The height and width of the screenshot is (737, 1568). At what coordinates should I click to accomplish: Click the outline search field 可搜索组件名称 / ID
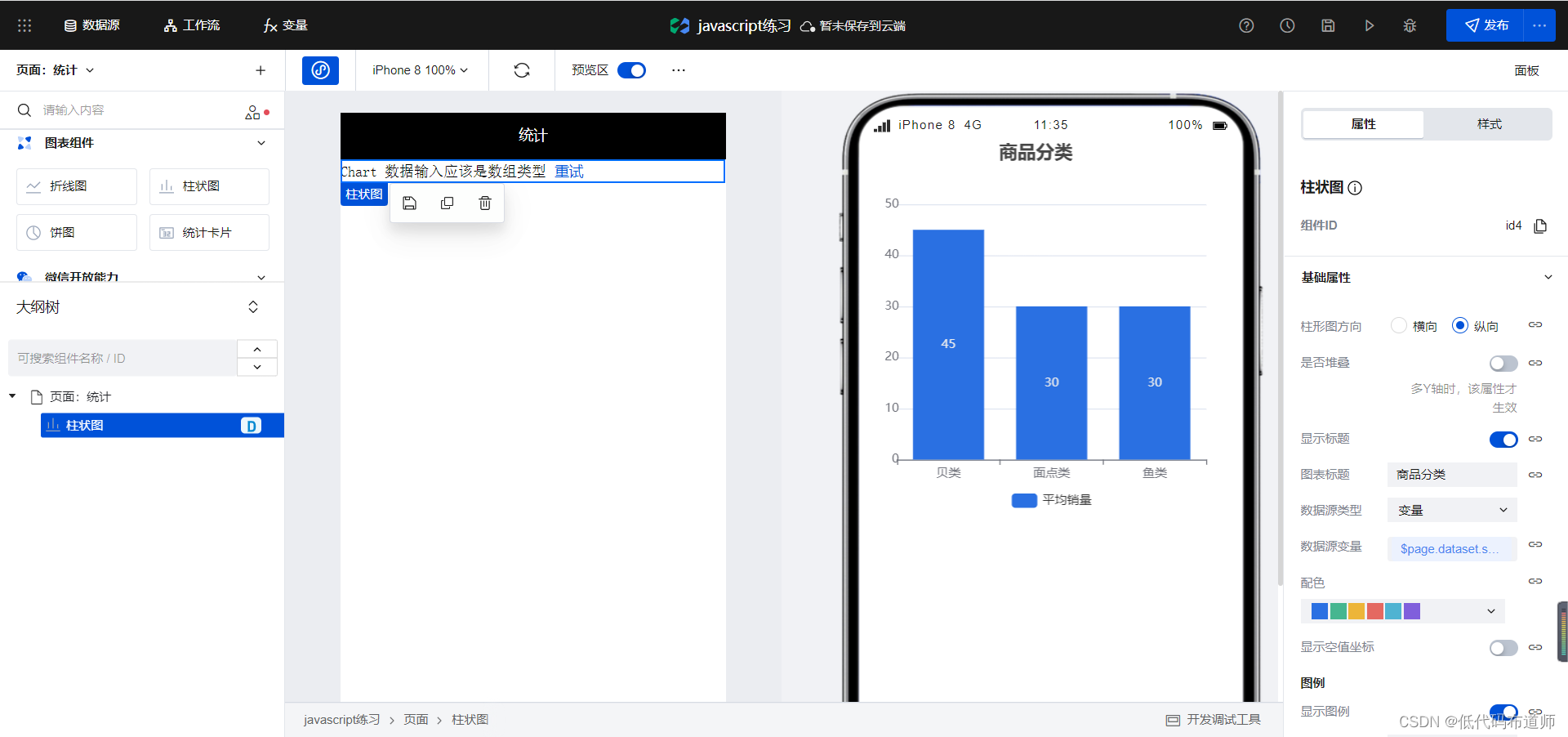(122, 358)
